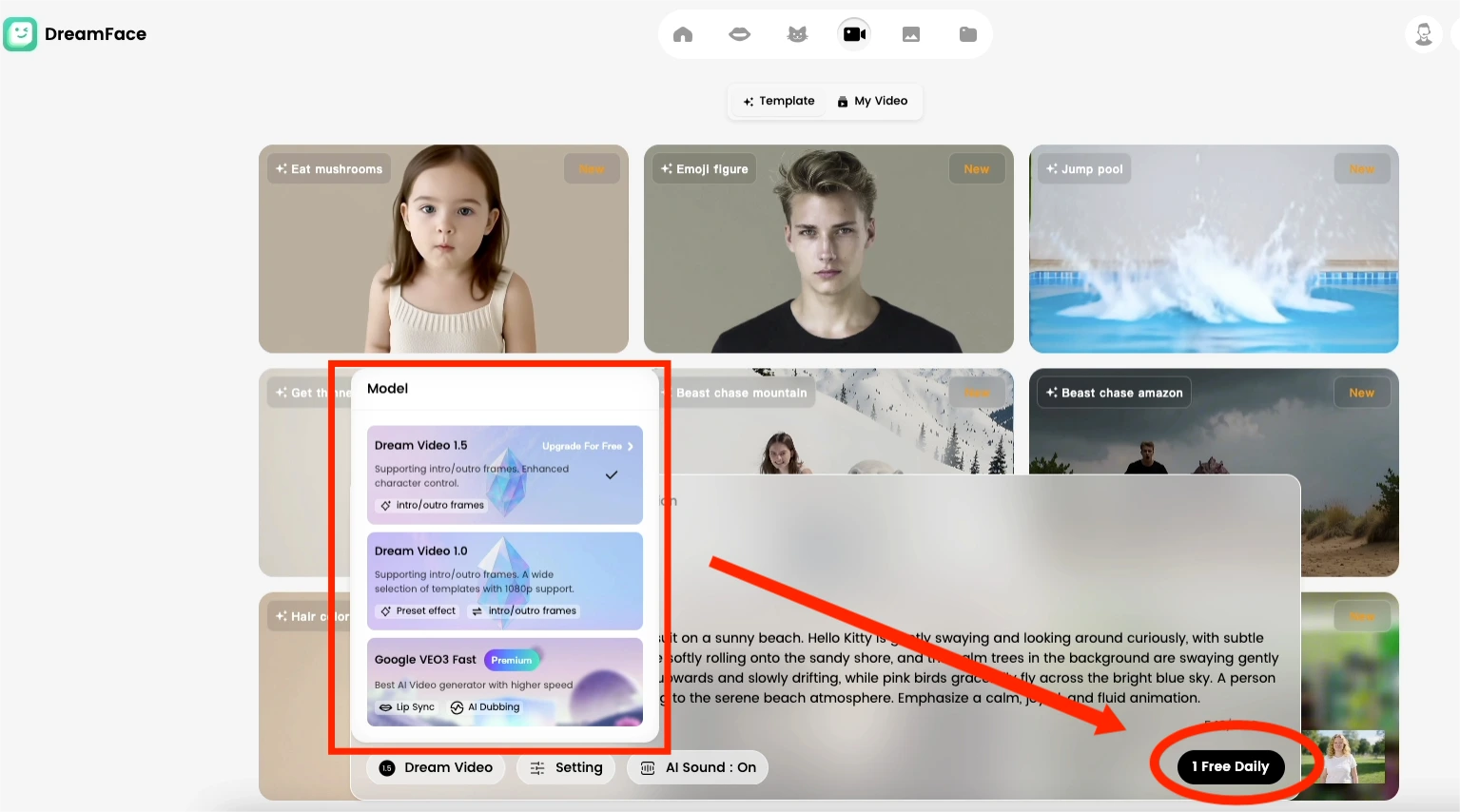Click the DreamFace logo
The width and height of the screenshot is (1460, 812).
click(75, 34)
